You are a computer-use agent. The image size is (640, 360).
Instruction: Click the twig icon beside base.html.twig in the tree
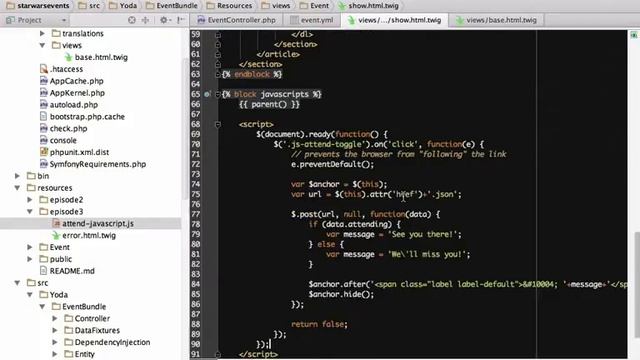point(69,57)
